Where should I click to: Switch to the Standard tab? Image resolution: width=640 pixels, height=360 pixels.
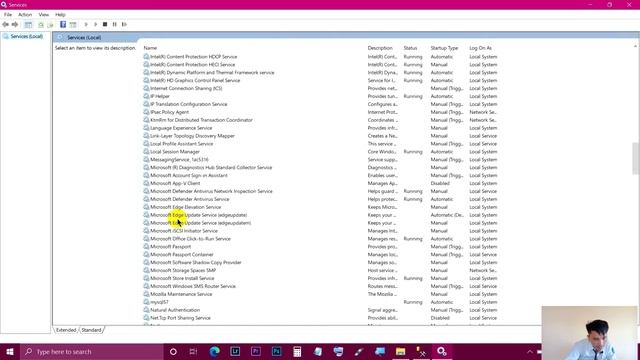coord(91,330)
